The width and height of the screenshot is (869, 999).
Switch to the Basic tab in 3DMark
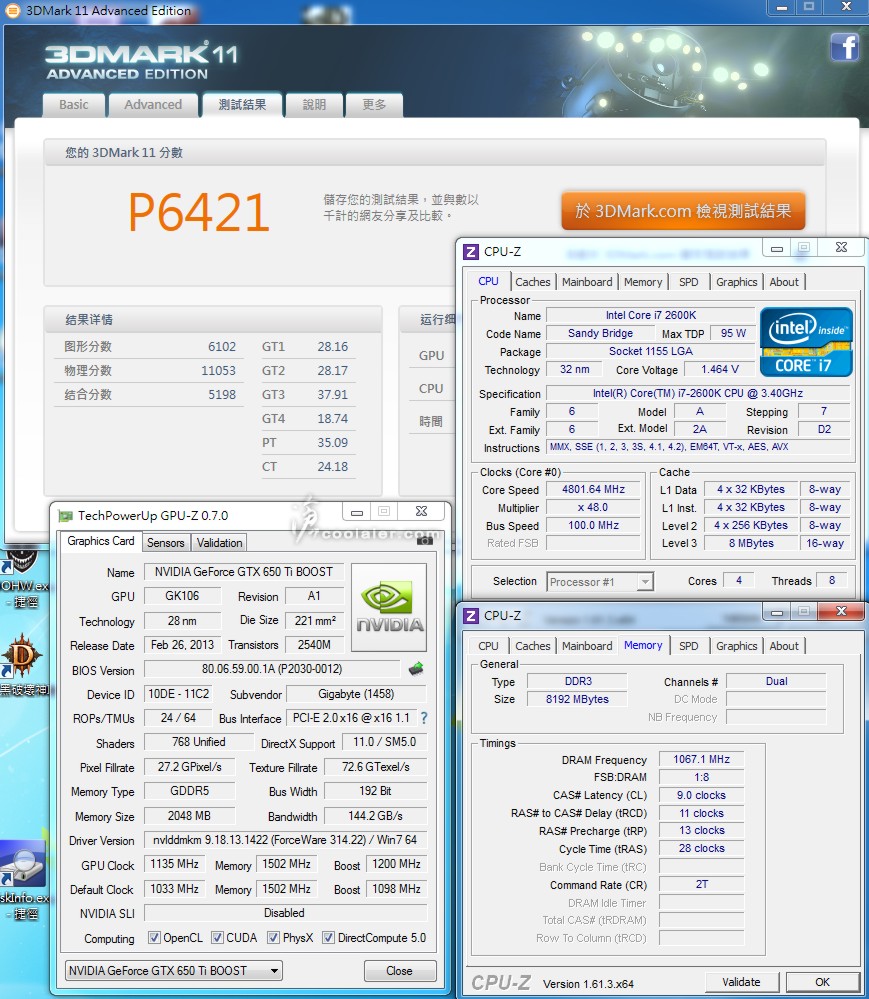[74, 104]
